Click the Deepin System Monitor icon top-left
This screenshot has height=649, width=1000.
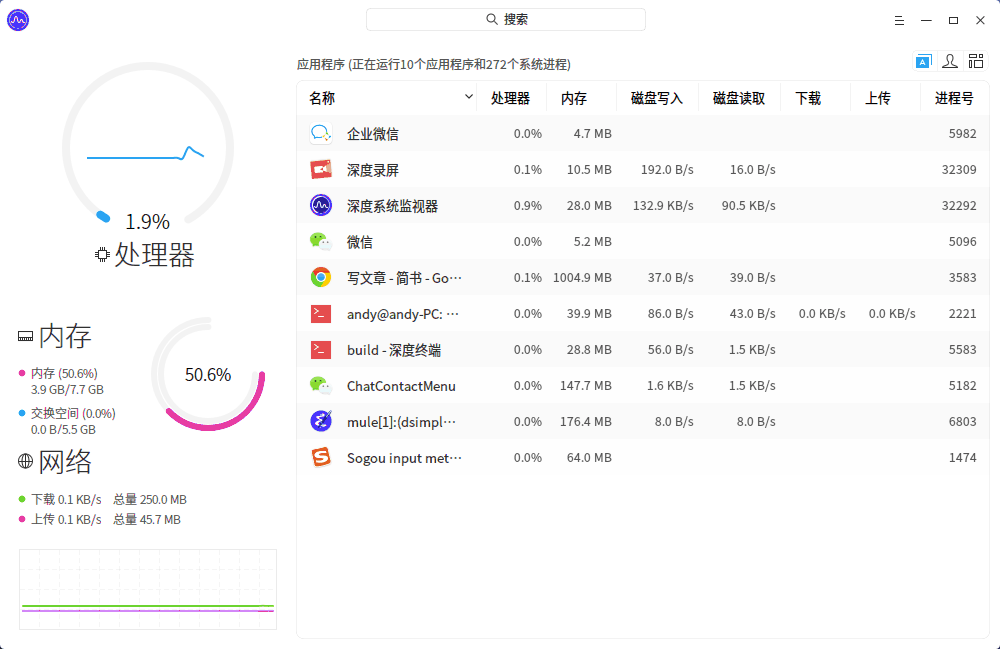(x=18, y=20)
